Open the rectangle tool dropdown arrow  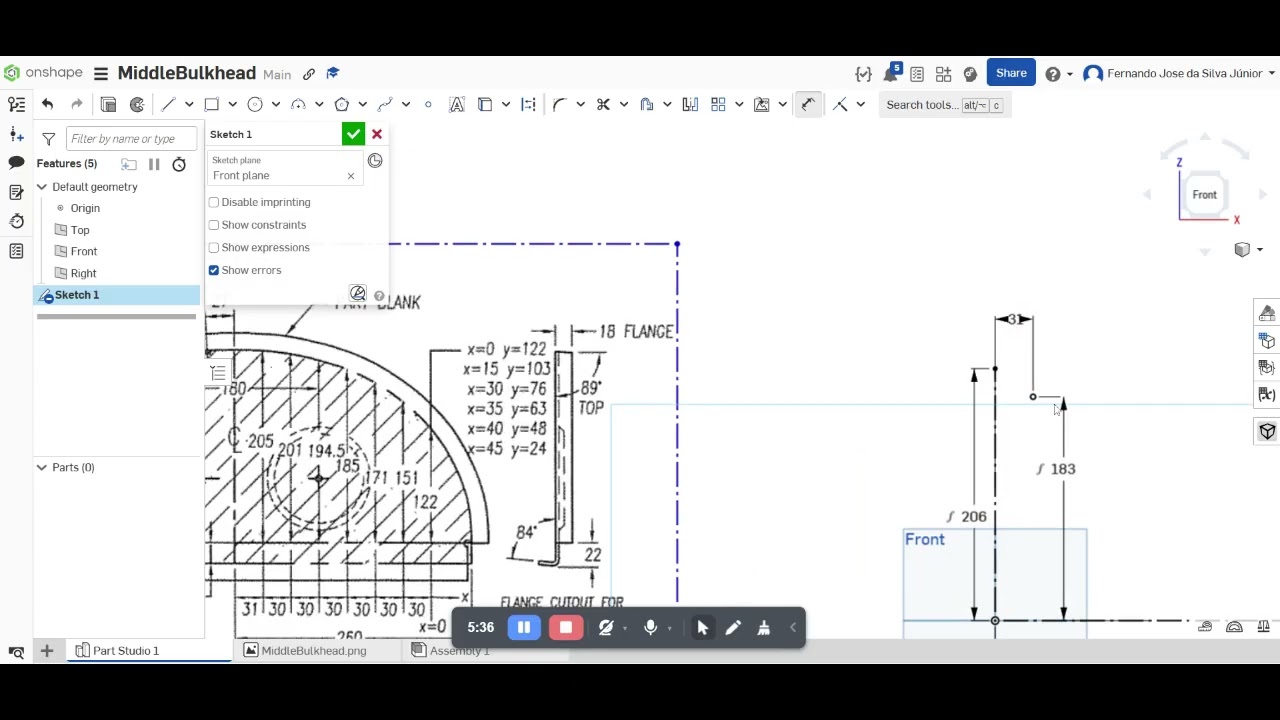[232, 104]
